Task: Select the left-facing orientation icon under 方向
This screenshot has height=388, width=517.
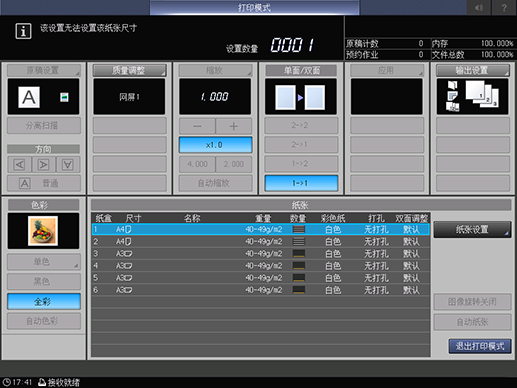Action: (20, 164)
